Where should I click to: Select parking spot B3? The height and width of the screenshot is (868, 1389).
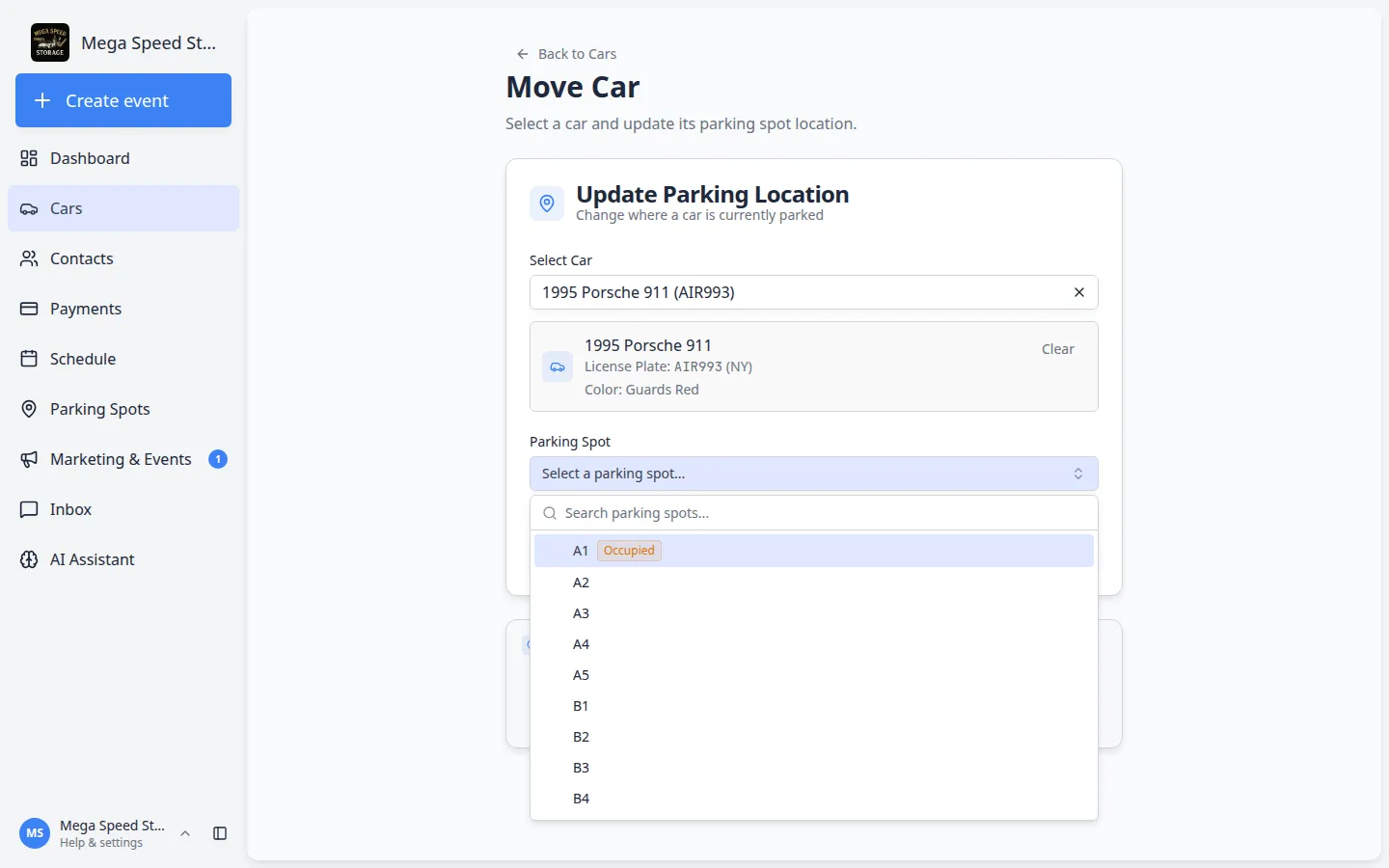pyautogui.click(x=814, y=768)
